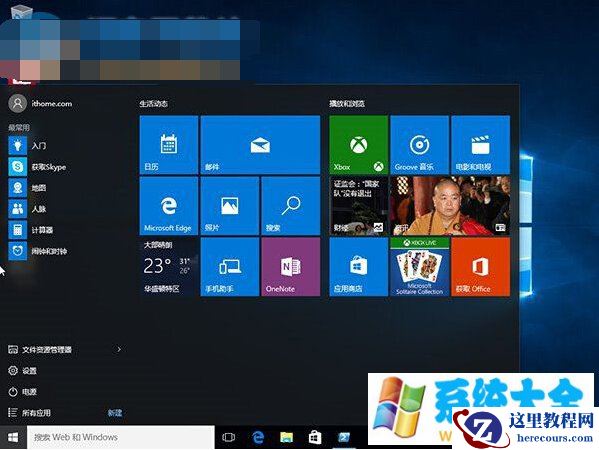Viewport: 599px width, 450px height.
Task: Click the 播放和浏览 tile group heading
Action: [x=347, y=104]
